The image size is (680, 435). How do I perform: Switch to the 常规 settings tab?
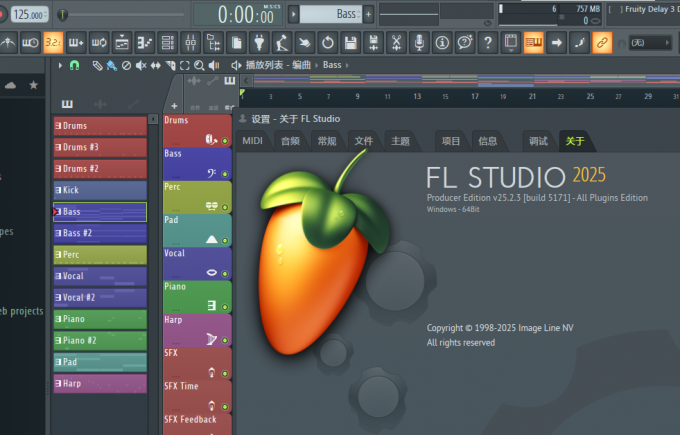click(327, 141)
